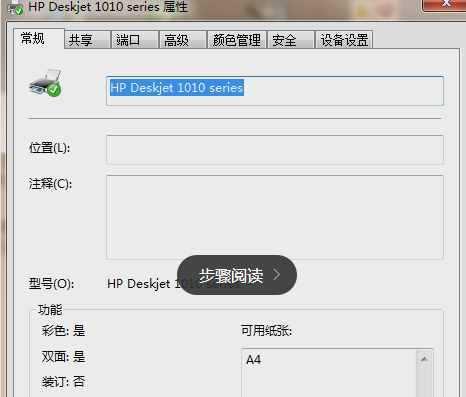Switch to the 高级 tab
This screenshot has width=466, height=397.
(x=183, y=40)
